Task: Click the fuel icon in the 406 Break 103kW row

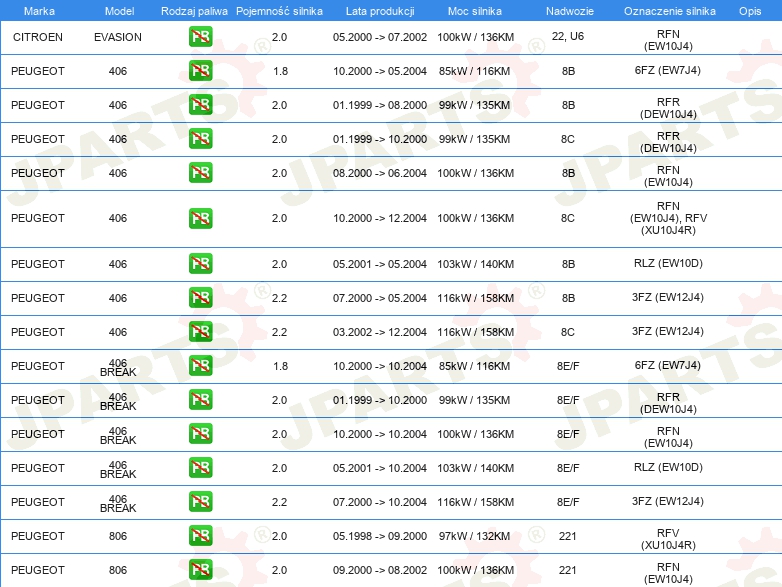Action: click(x=200, y=467)
